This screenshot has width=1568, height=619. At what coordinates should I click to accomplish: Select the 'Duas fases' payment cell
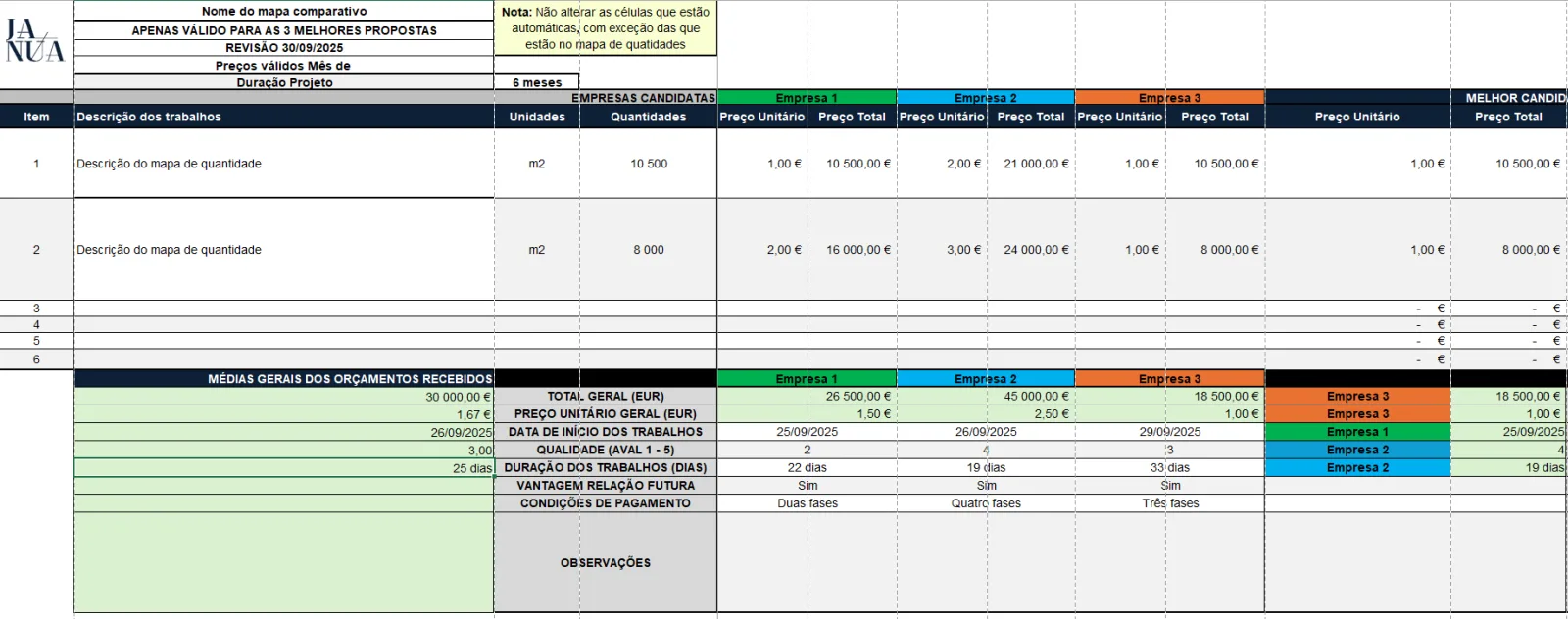[x=807, y=503]
